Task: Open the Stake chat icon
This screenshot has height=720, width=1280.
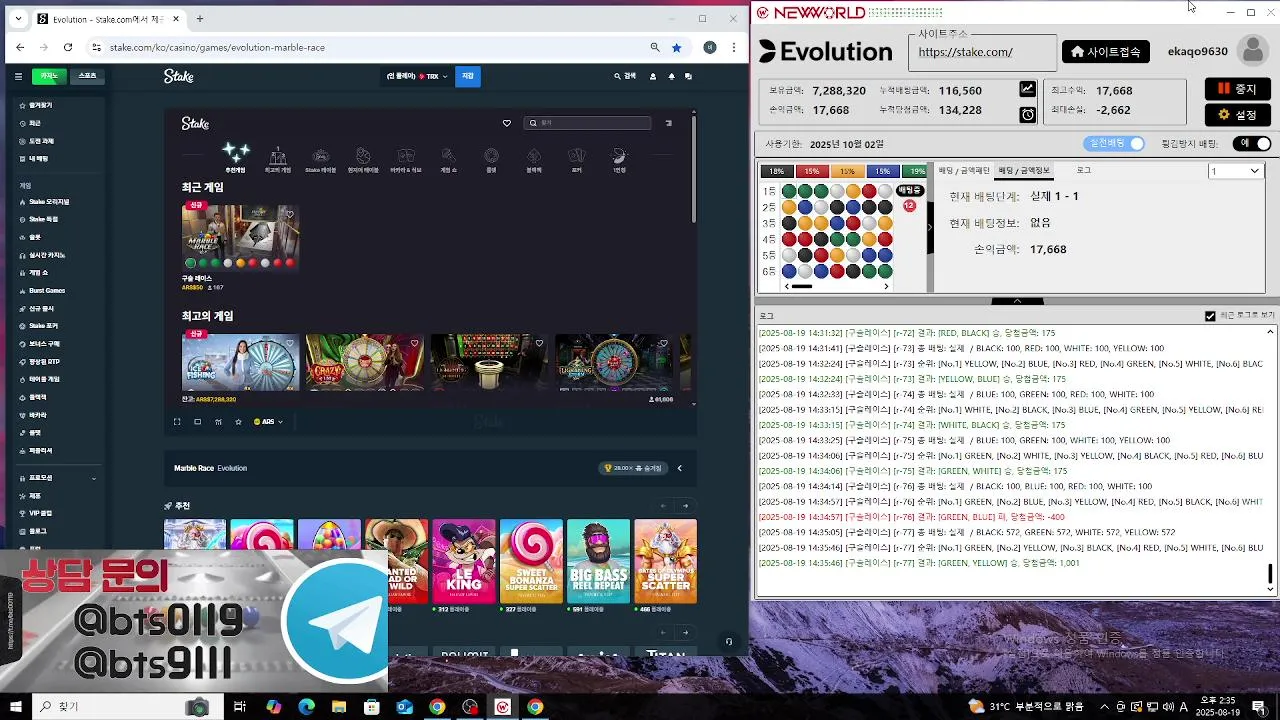Action: (689, 76)
